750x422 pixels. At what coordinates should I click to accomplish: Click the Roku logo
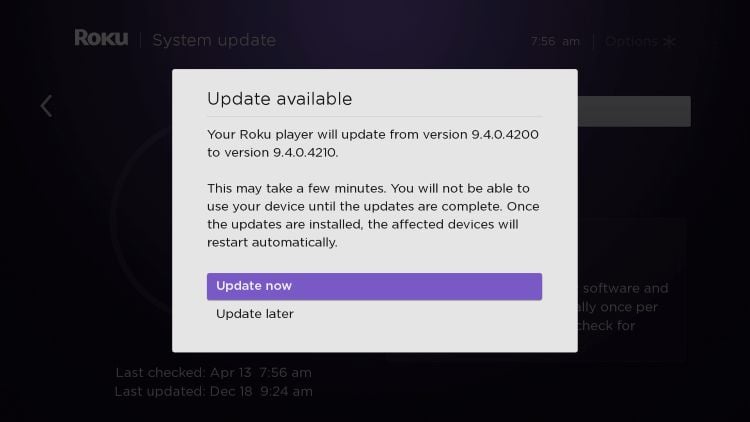(x=101, y=38)
